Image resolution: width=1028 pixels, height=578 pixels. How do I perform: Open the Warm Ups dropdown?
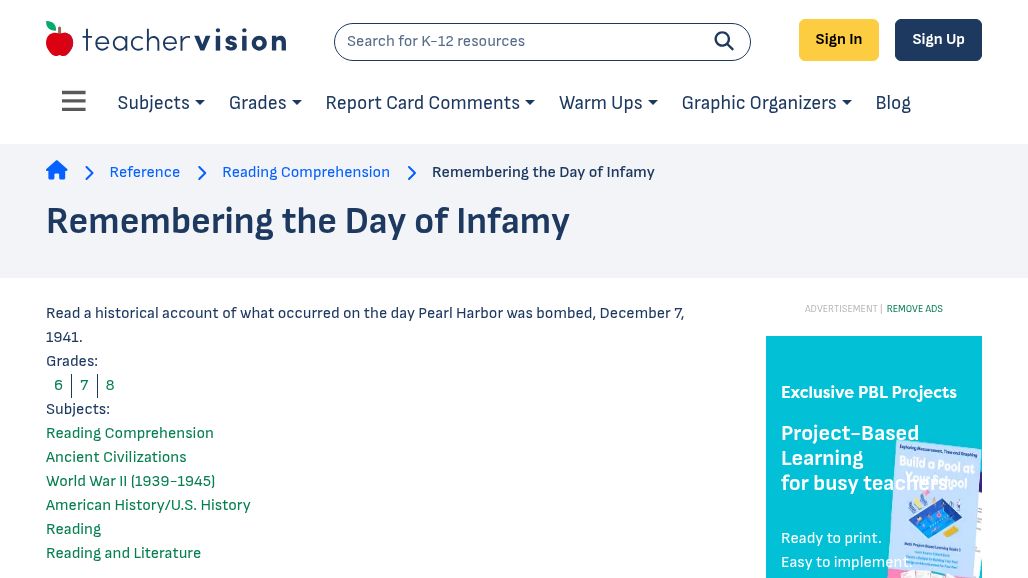608,103
